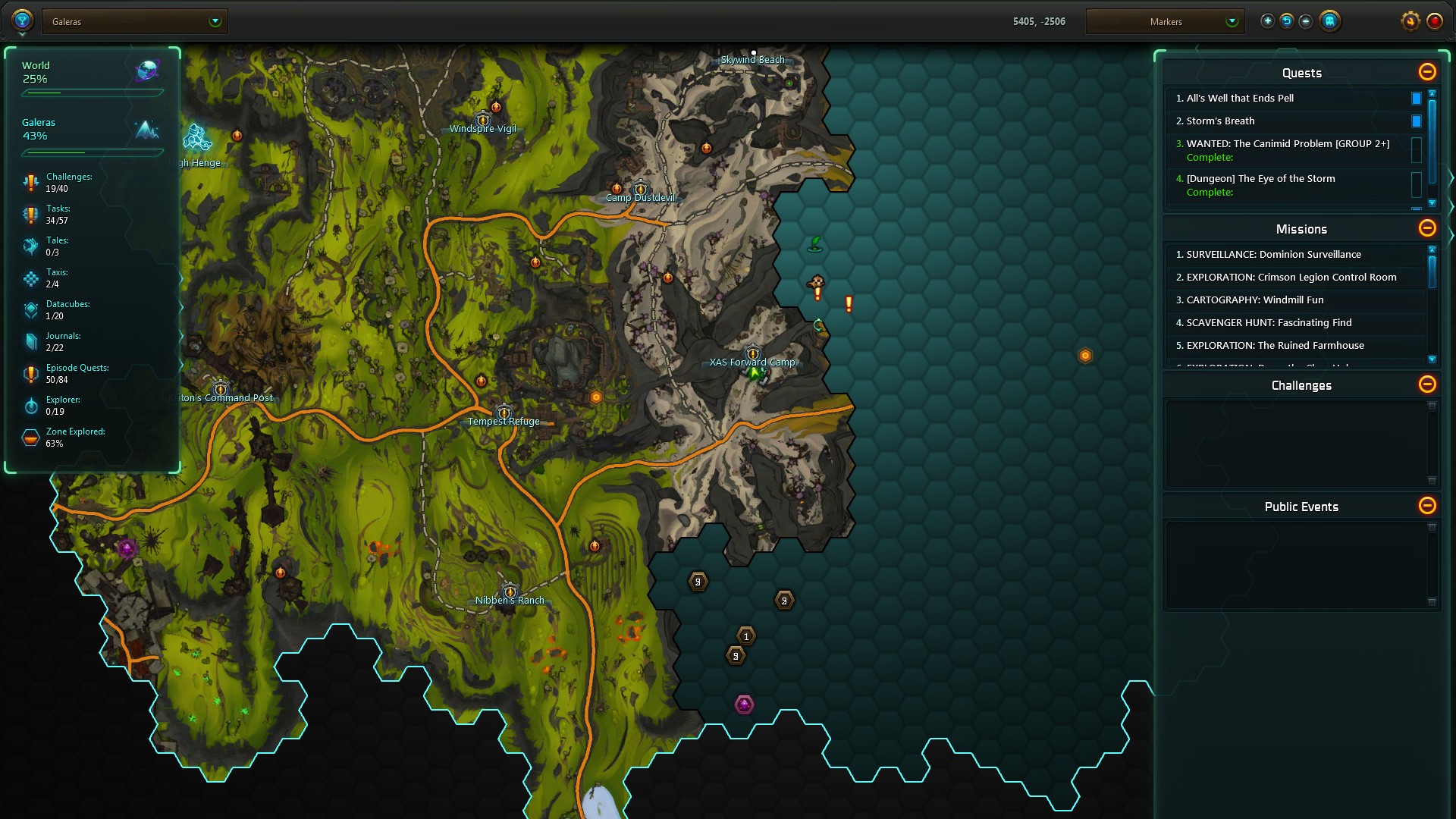Click the blue crystal Henge map icon

(197, 138)
